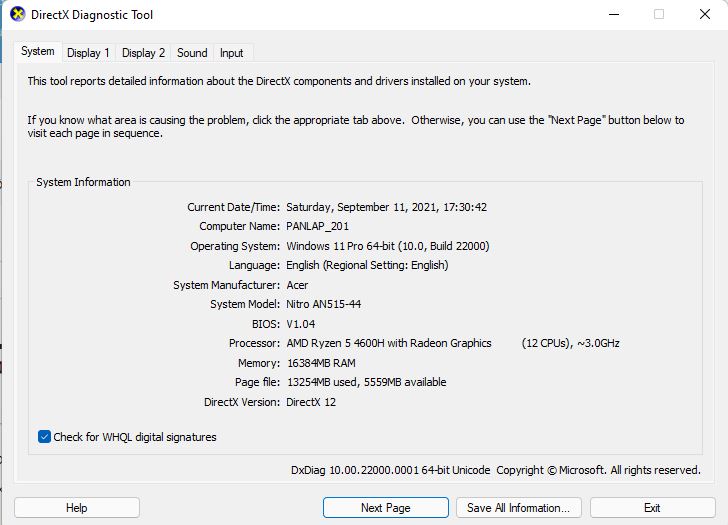728x525 pixels.
Task: Click the Next Page button
Action: pos(385,508)
